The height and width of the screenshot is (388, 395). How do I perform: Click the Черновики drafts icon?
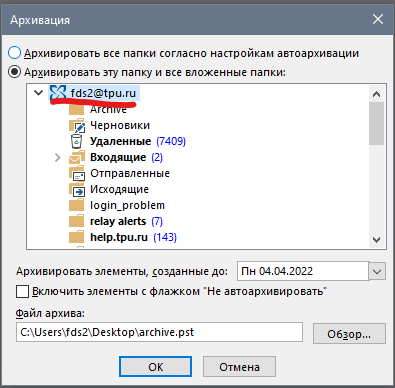point(77,125)
